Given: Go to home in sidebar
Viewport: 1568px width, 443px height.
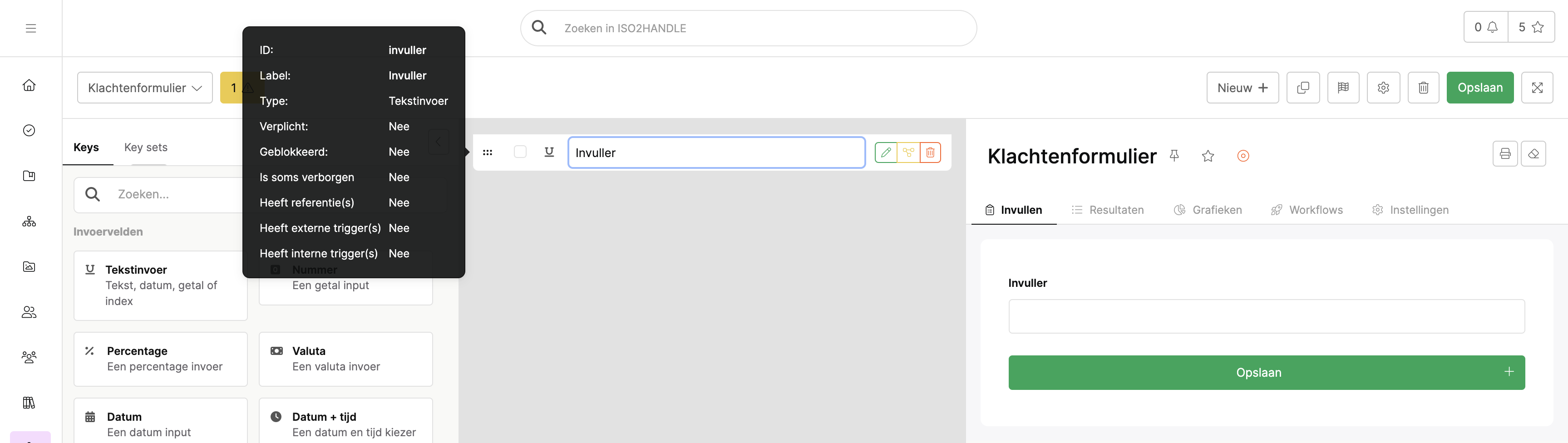Looking at the screenshot, I should click(29, 85).
